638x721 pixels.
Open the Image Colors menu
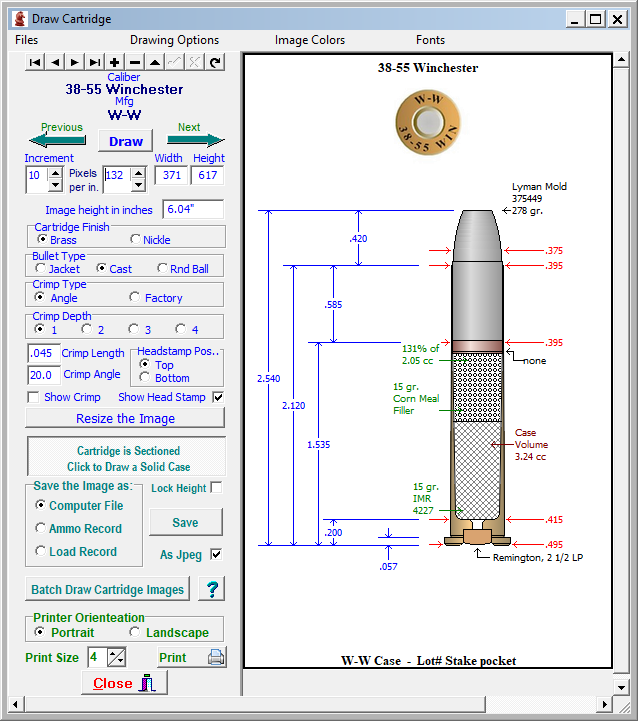coord(310,40)
